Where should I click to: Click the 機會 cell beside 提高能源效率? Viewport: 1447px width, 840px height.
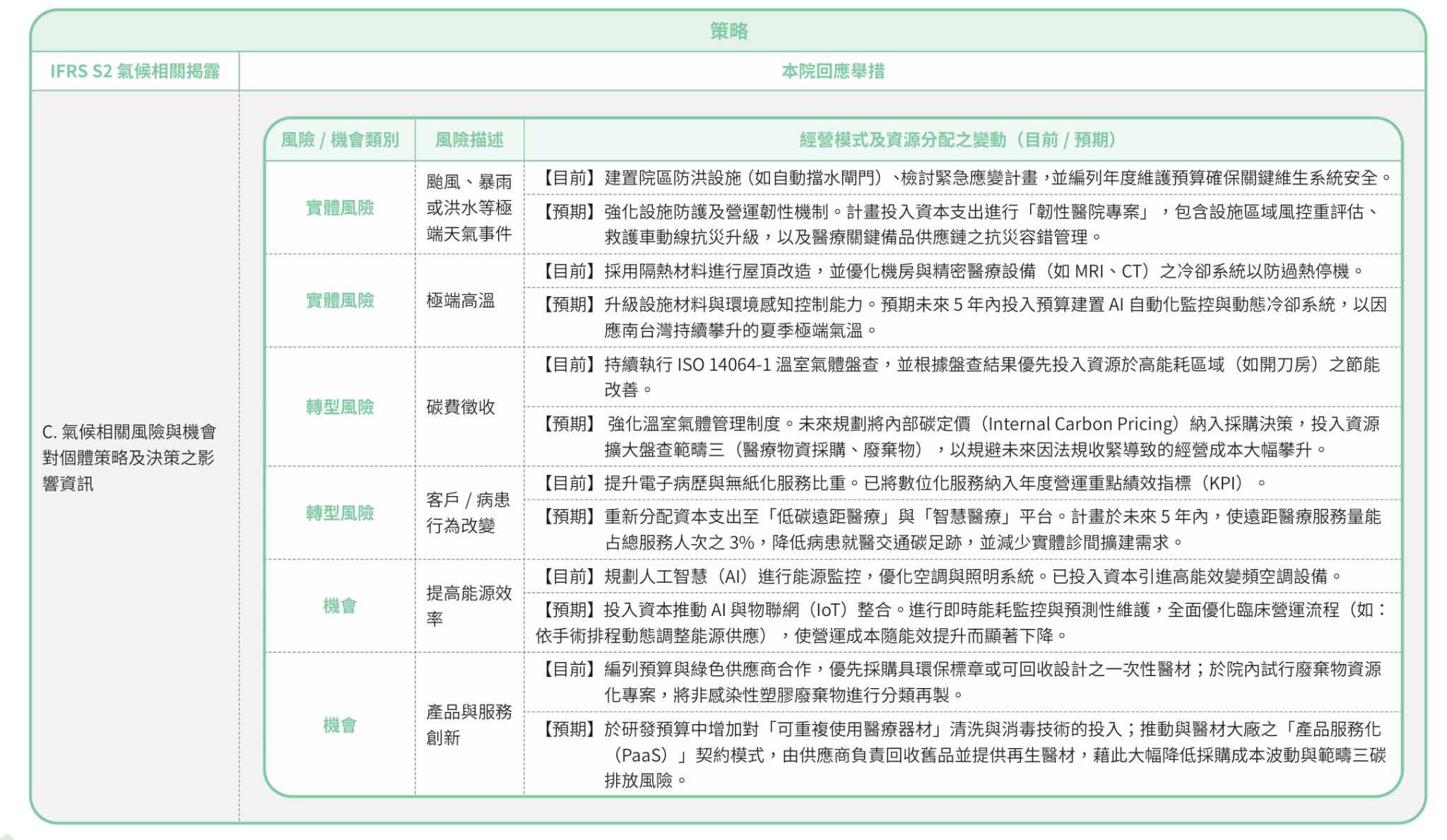[x=340, y=606]
